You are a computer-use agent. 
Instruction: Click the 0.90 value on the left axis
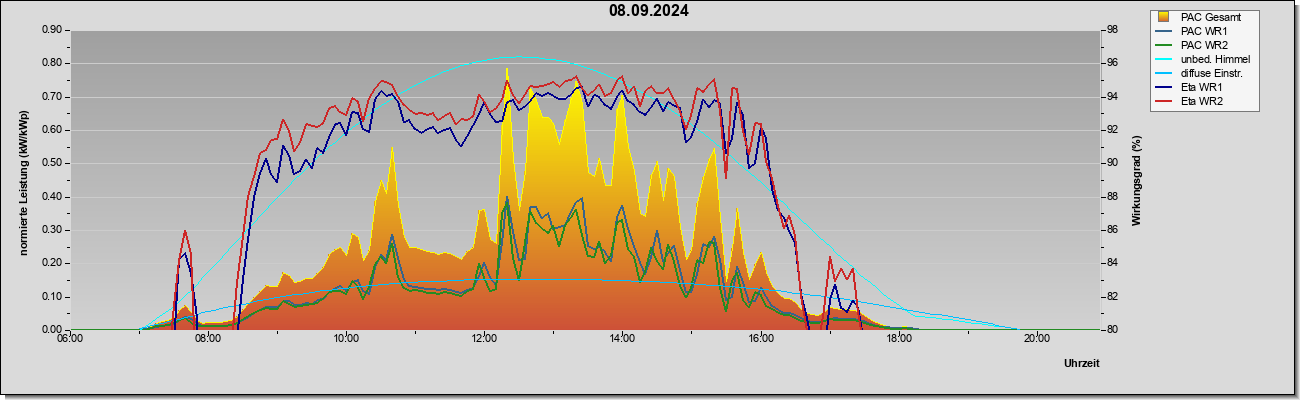(x=51, y=30)
